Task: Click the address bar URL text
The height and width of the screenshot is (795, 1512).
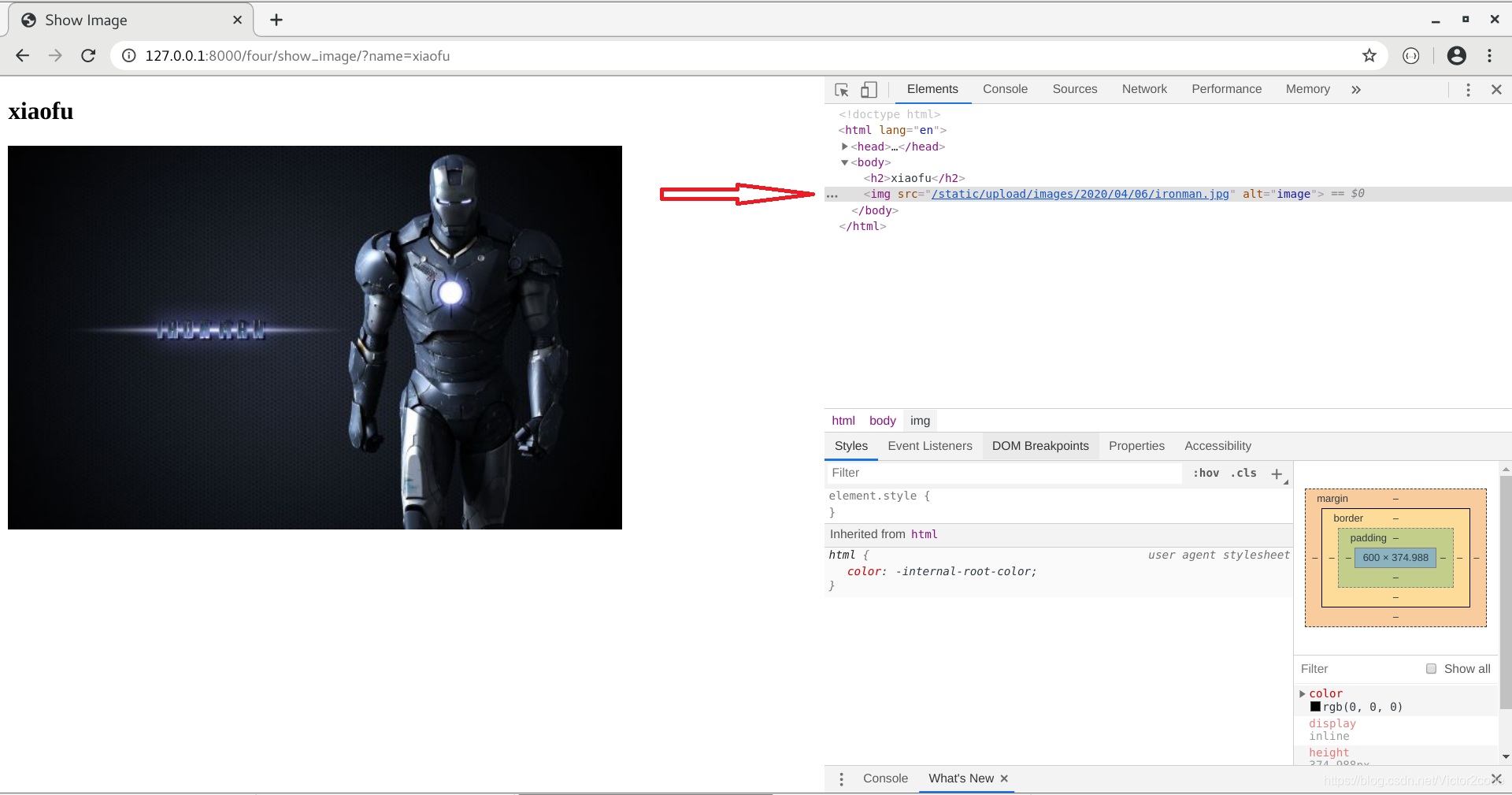Action: [298, 56]
